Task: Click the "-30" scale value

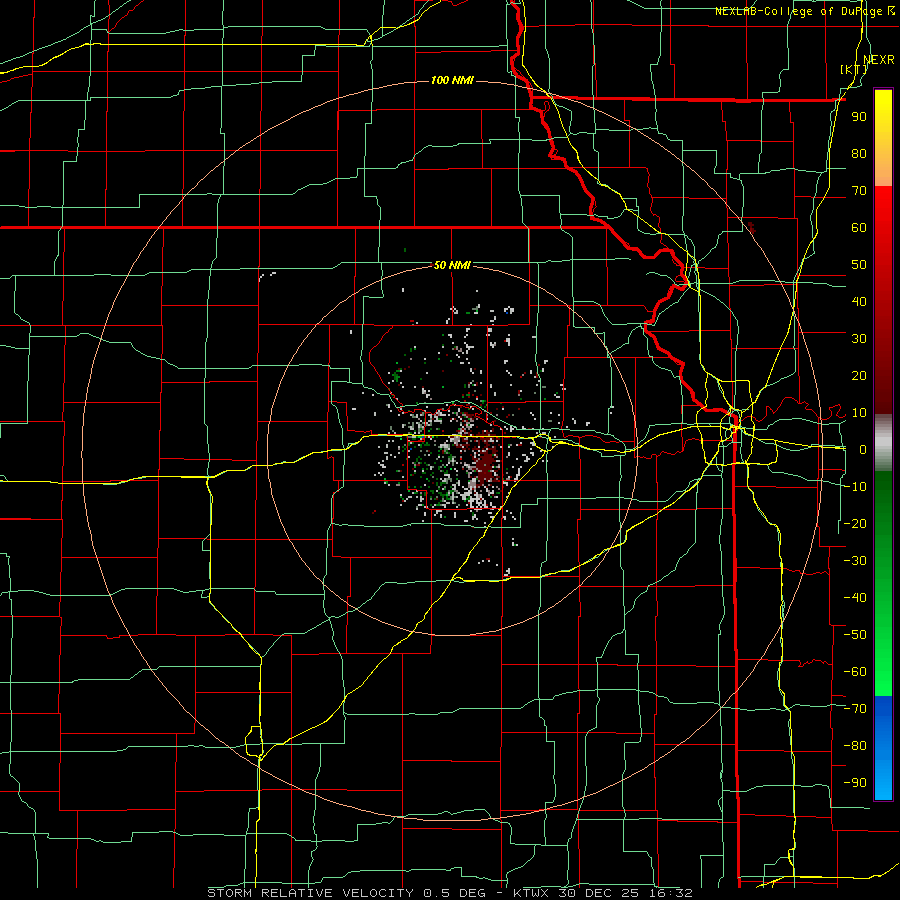Action: tap(855, 561)
